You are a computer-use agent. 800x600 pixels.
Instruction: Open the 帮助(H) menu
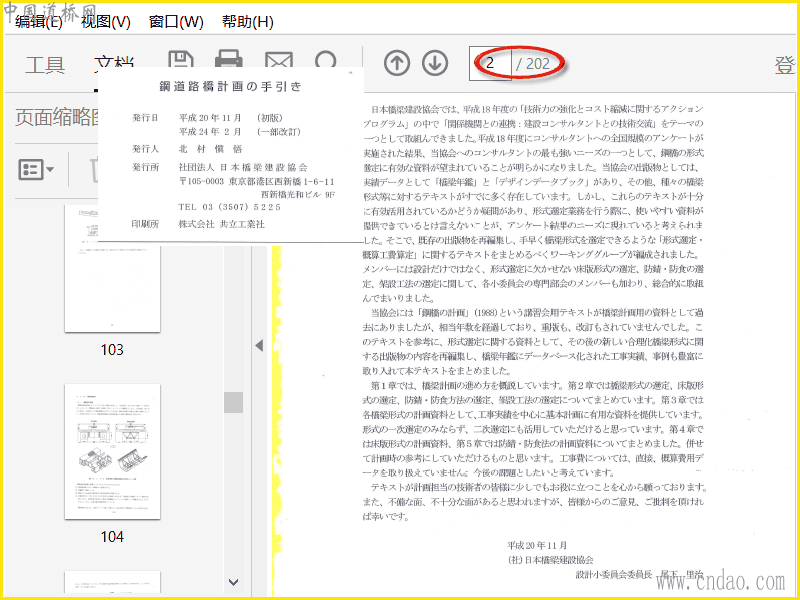click(247, 22)
